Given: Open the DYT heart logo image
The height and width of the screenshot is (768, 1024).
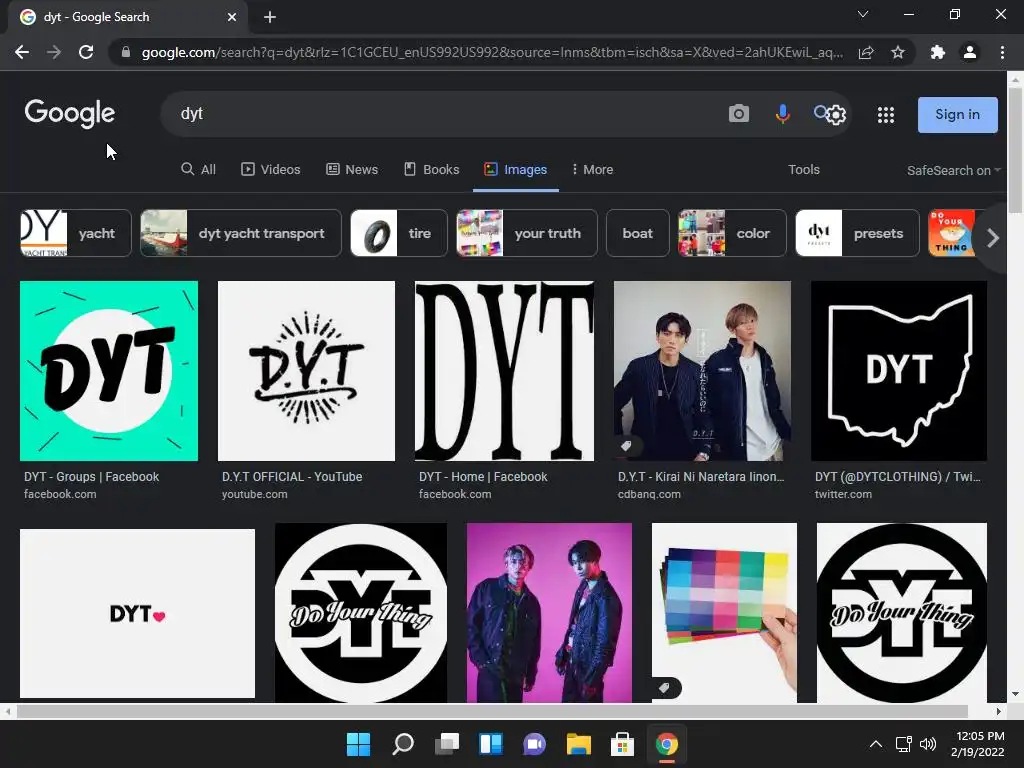Looking at the screenshot, I should [138, 613].
